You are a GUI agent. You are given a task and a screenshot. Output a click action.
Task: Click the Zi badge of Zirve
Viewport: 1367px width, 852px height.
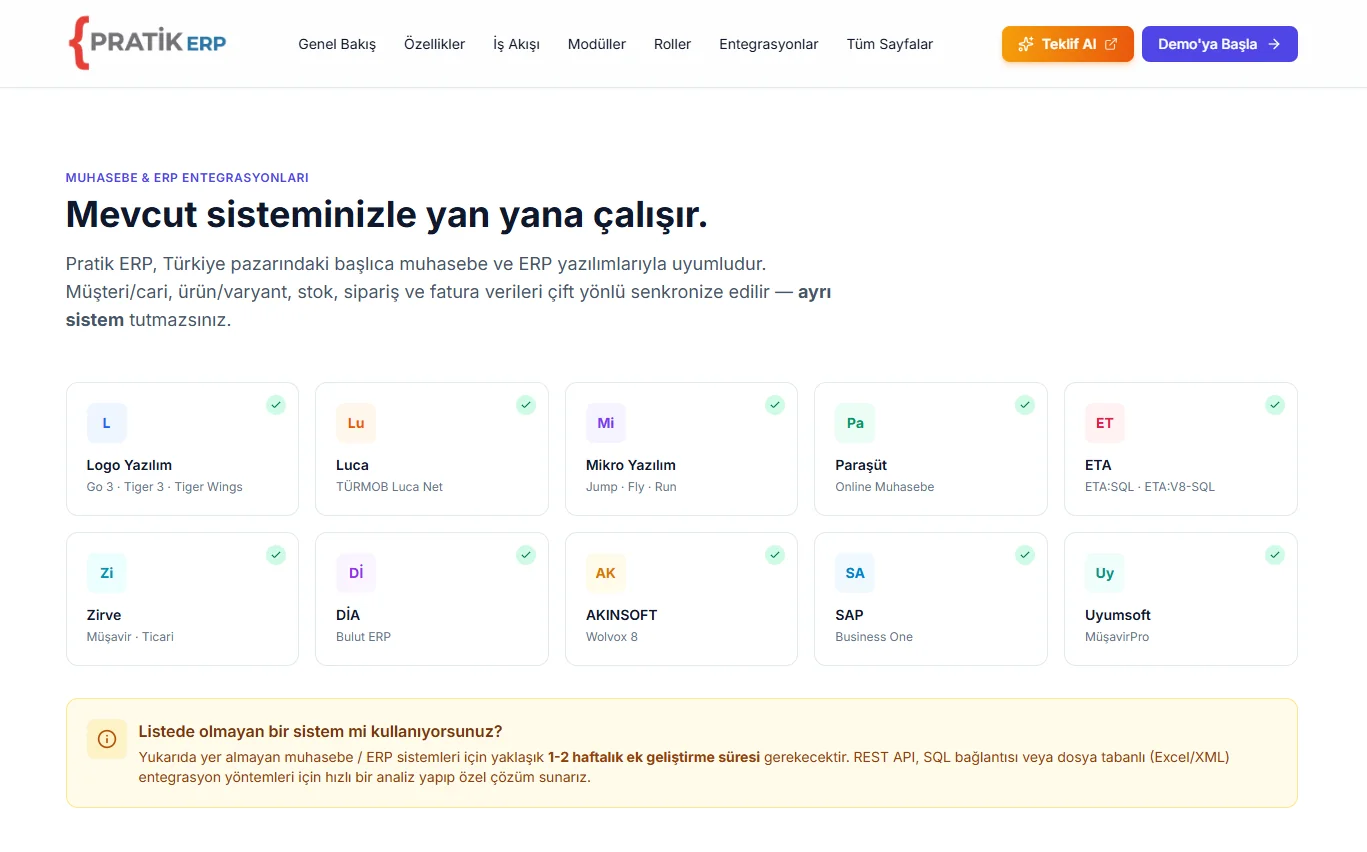point(107,573)
